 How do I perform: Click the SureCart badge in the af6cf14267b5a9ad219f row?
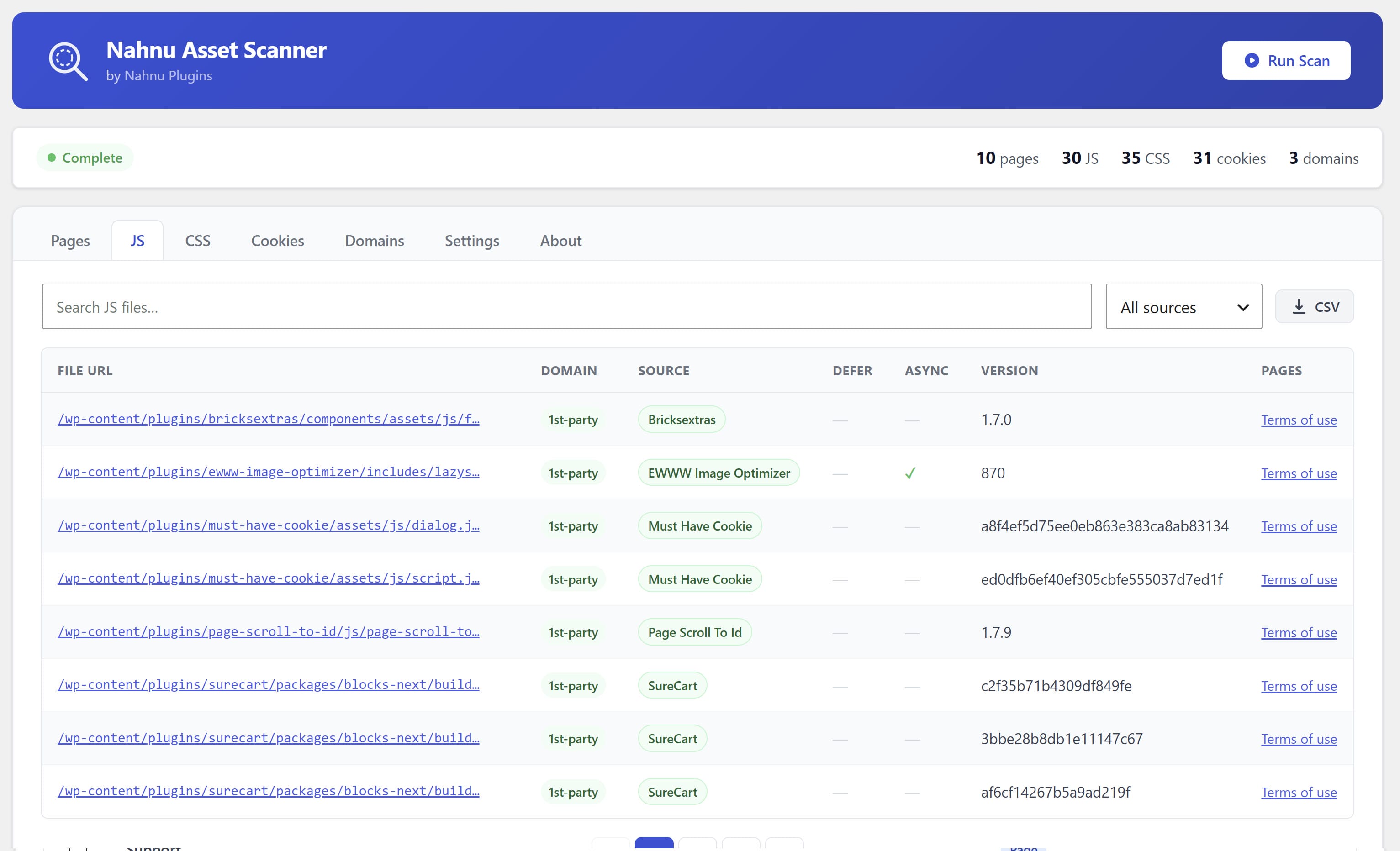coord(673,792)
